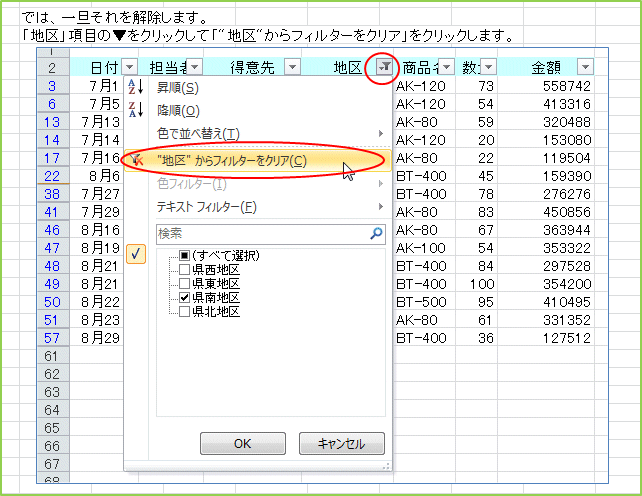Expand 色で並べ替え submenu arrow

[x=381, y=134]
